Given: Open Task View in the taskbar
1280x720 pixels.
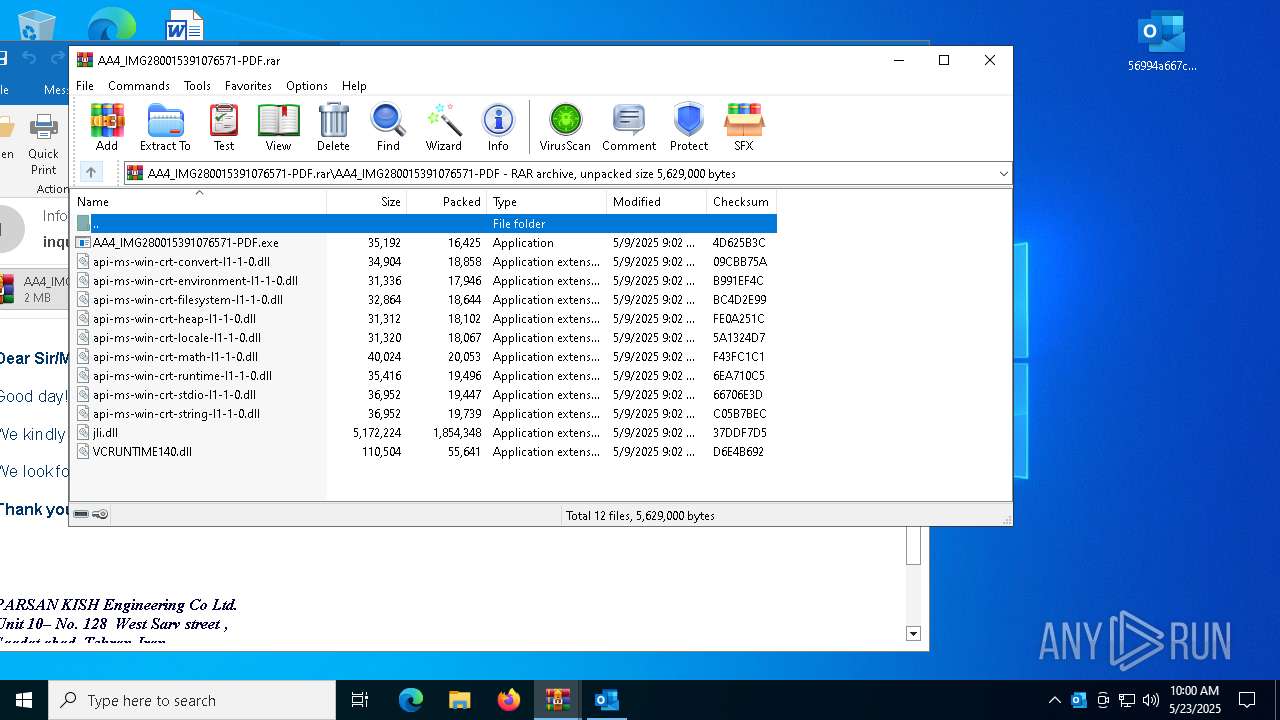Looking at the screenshot, I should point(360,700).
